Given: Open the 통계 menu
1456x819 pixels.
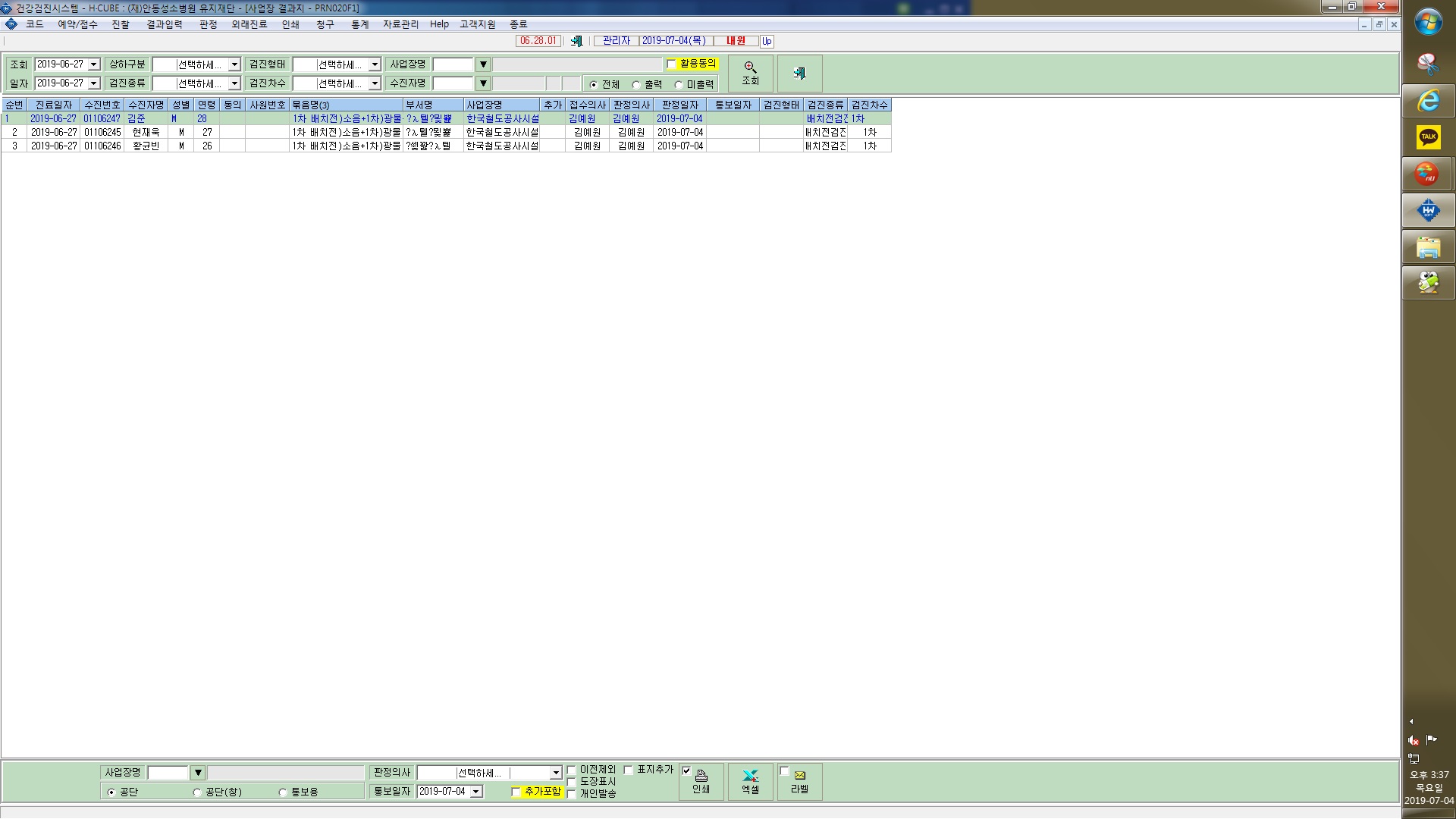Looking at the screenshot, I should tap(359, 24).
